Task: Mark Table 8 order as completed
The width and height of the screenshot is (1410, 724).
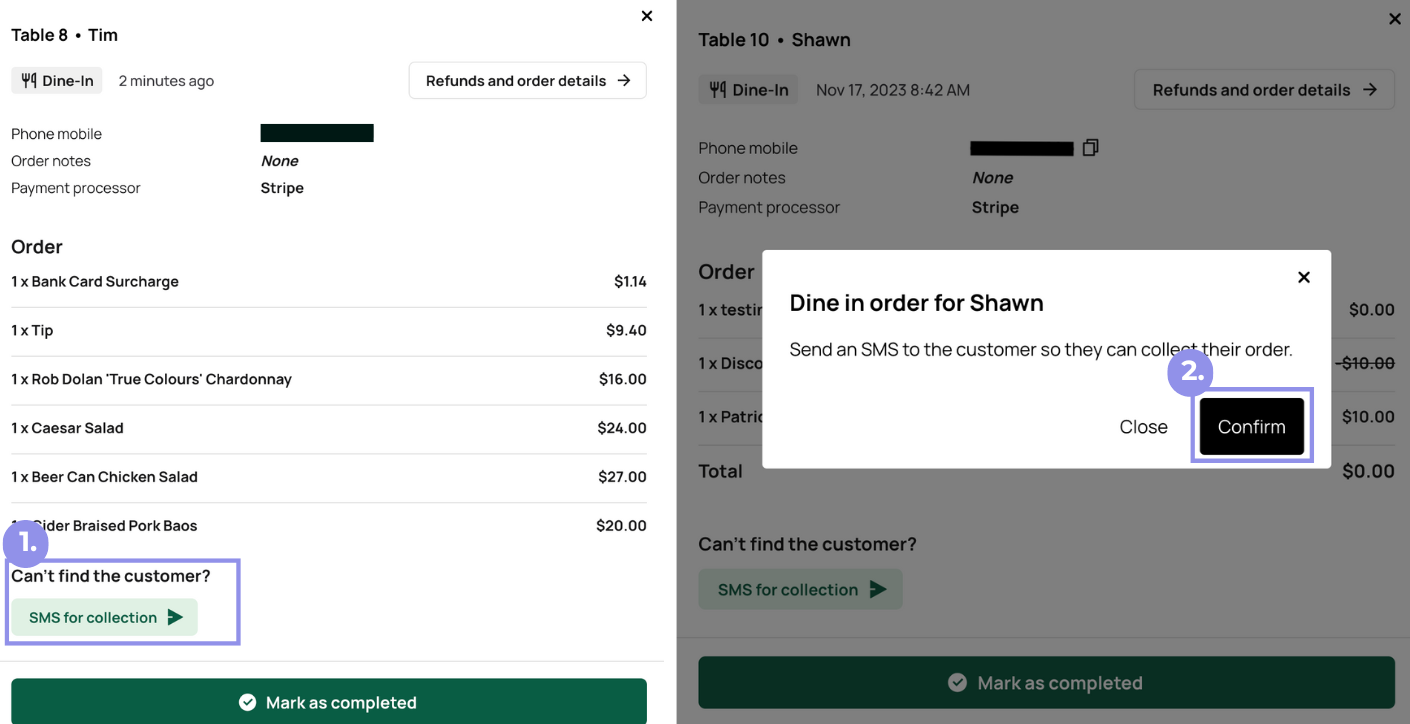Action: pos(328,702)
